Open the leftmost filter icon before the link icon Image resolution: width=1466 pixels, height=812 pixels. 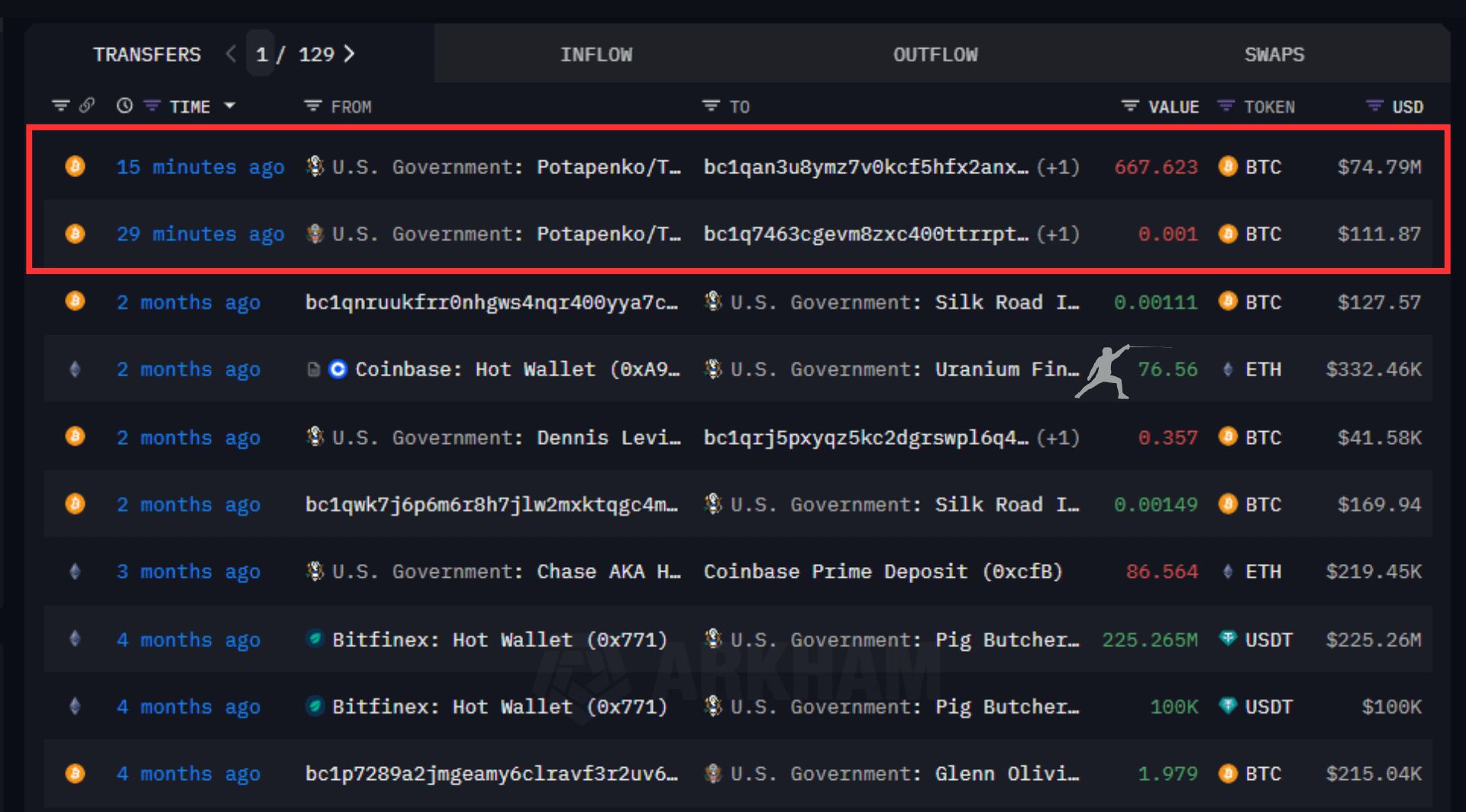[x=60, y=105]
